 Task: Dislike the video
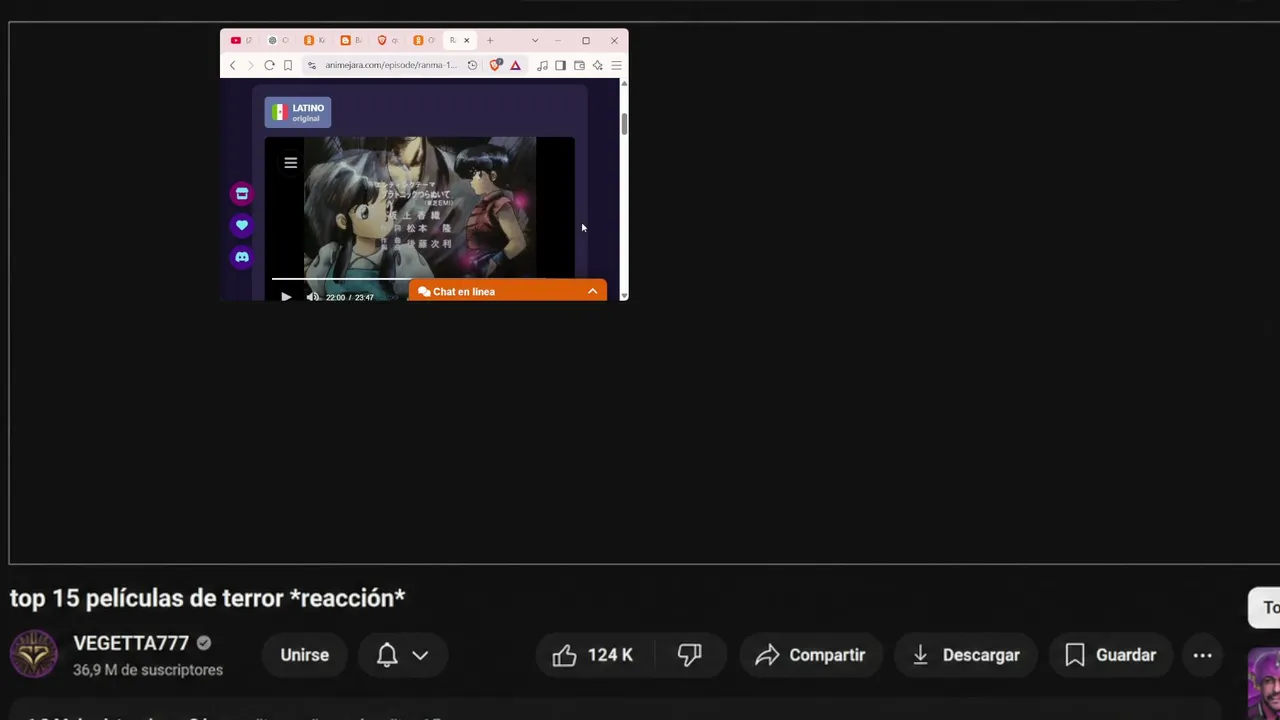(690, 655)
